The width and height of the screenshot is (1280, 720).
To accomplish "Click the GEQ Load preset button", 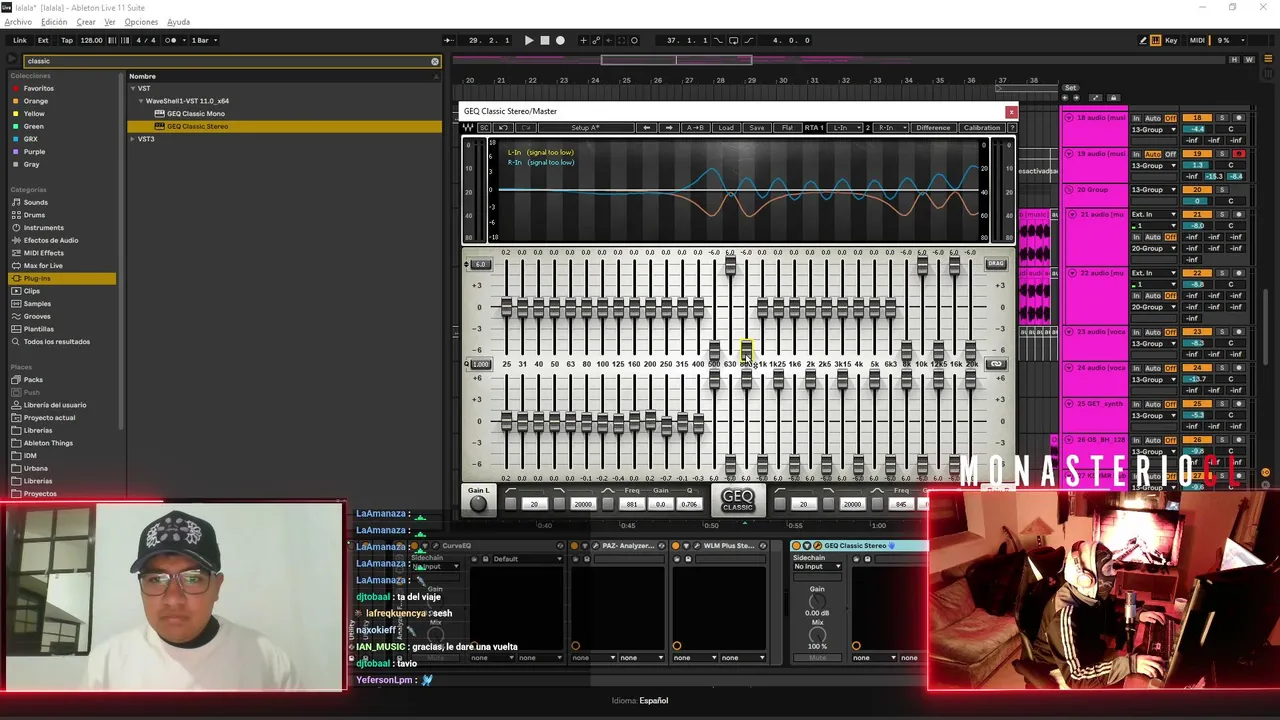I will tap(726, 128).
